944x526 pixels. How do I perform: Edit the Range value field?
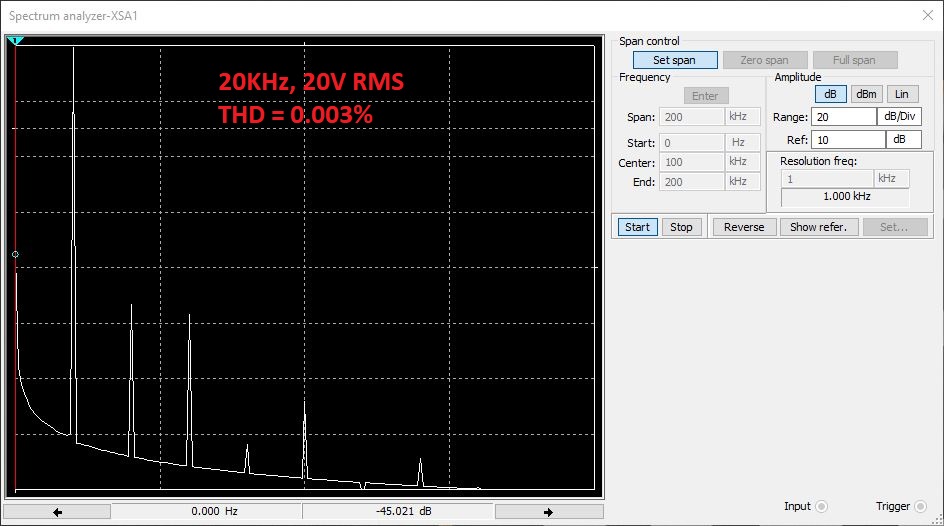844,117
